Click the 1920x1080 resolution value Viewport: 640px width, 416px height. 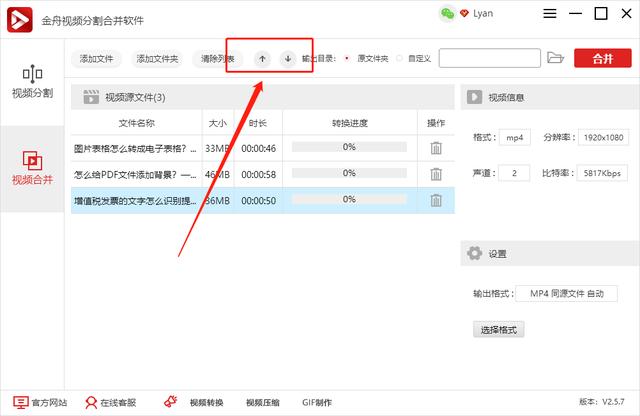[603, 138]
